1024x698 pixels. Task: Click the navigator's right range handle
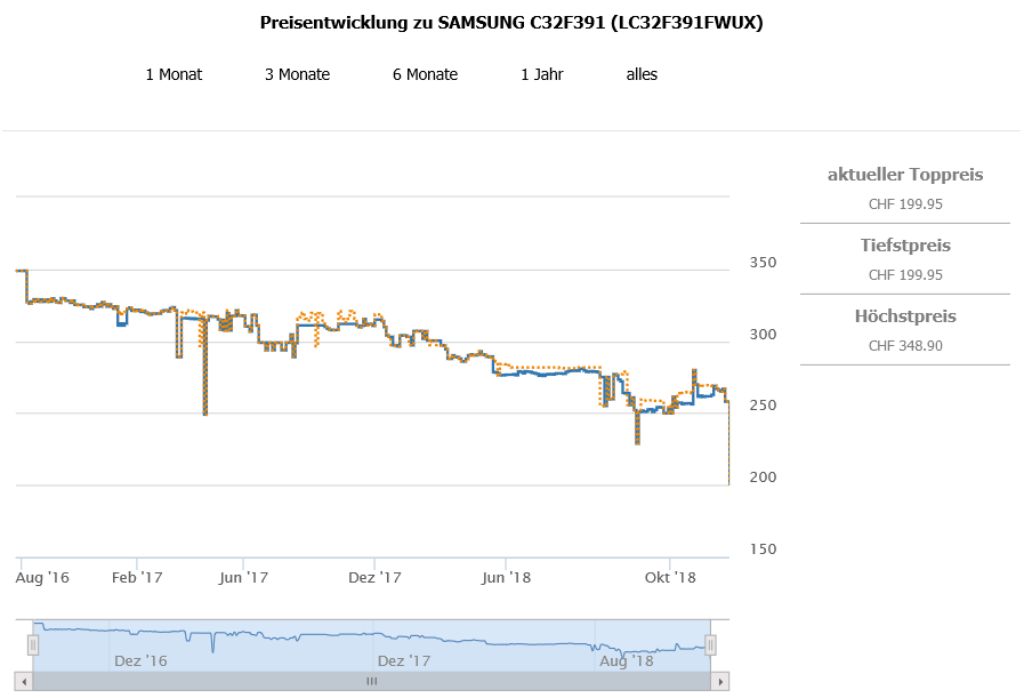click(x=710, y=645)
